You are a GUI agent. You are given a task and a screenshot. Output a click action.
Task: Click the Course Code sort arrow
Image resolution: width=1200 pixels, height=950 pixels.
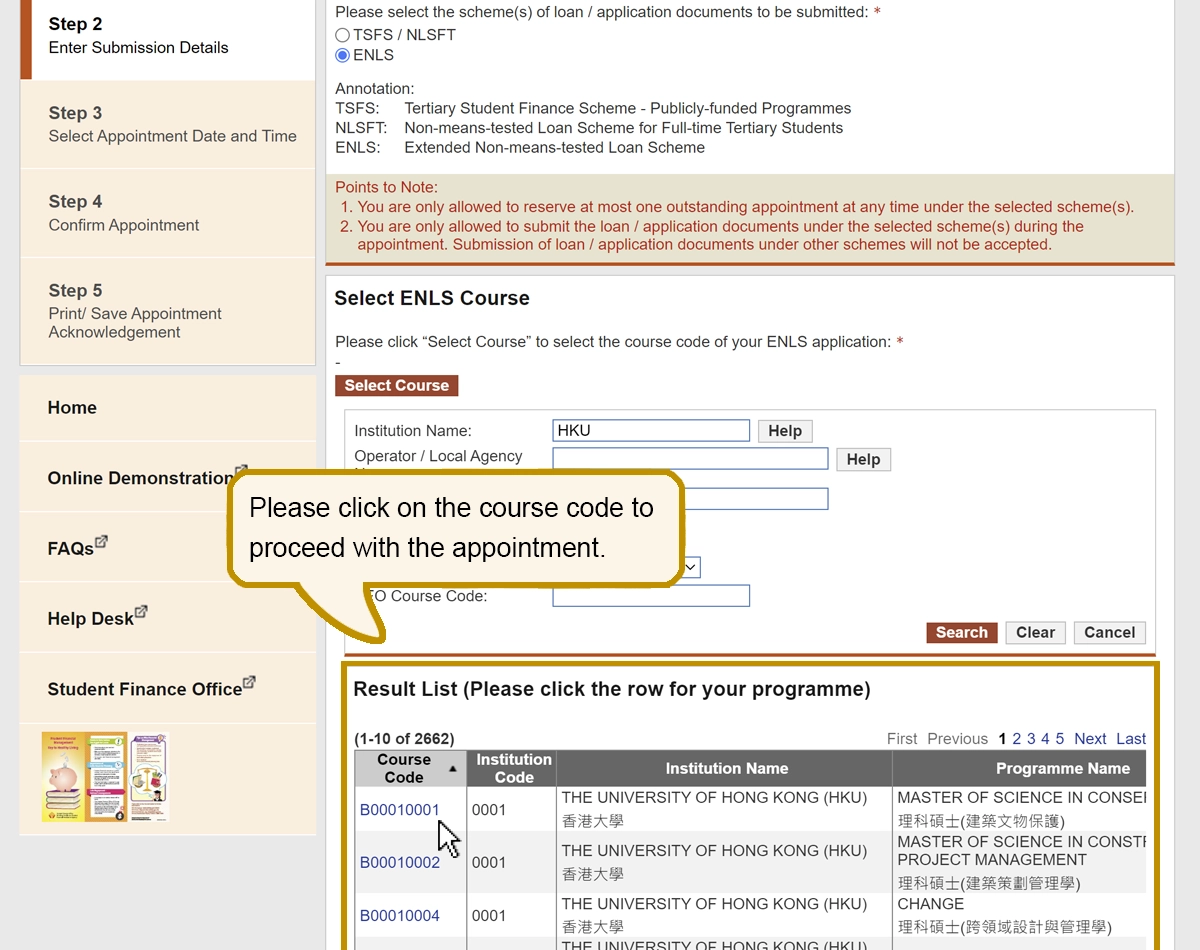pos(453,769)
